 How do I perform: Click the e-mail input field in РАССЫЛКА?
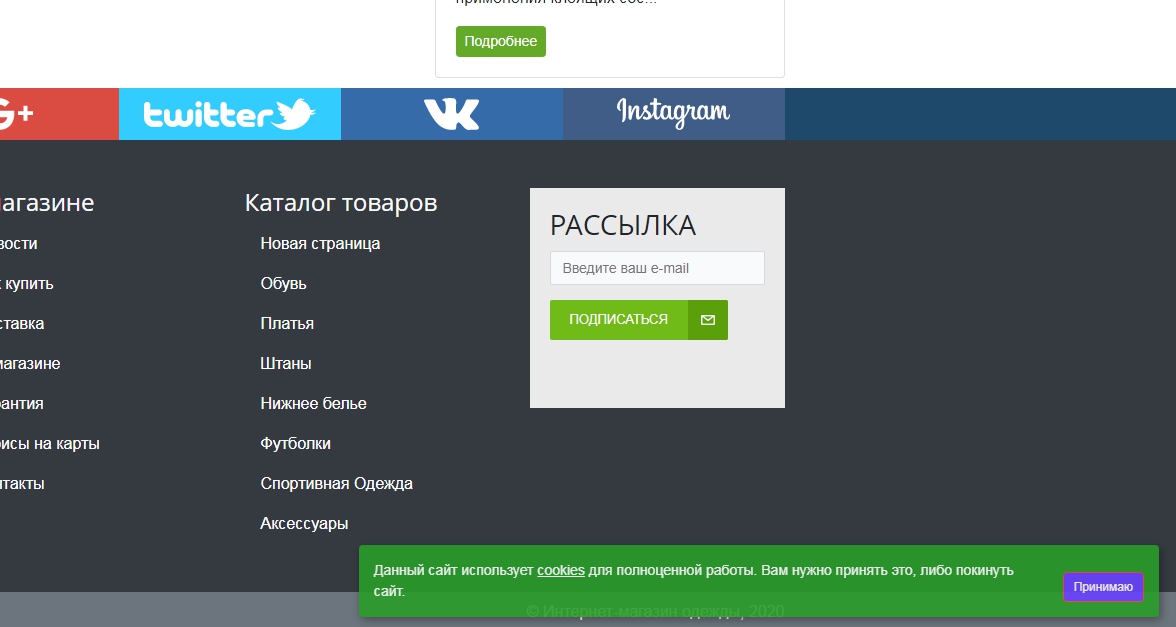(x=656, y=267)
